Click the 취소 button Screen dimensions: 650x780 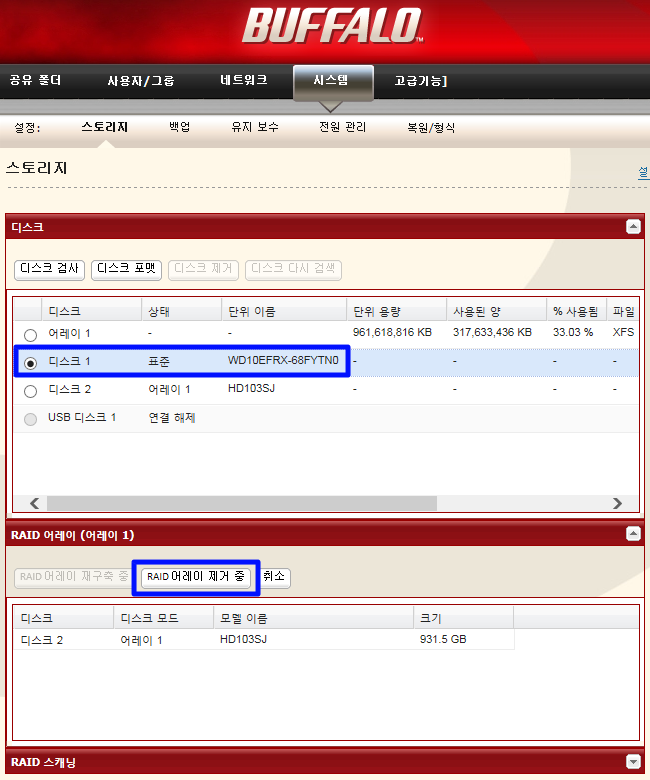click(274, 578)
